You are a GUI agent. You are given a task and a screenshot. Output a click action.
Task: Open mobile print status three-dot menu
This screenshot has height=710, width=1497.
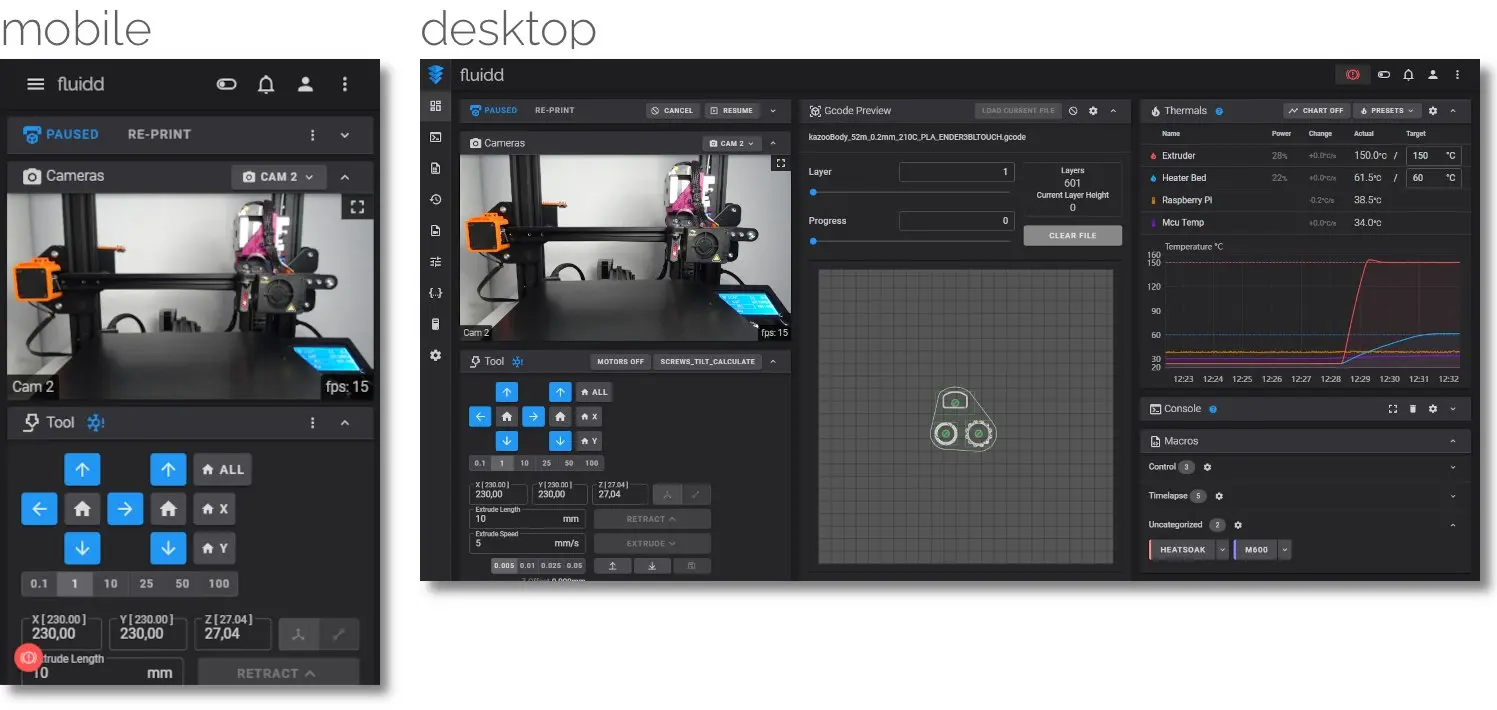coord(313,135)
